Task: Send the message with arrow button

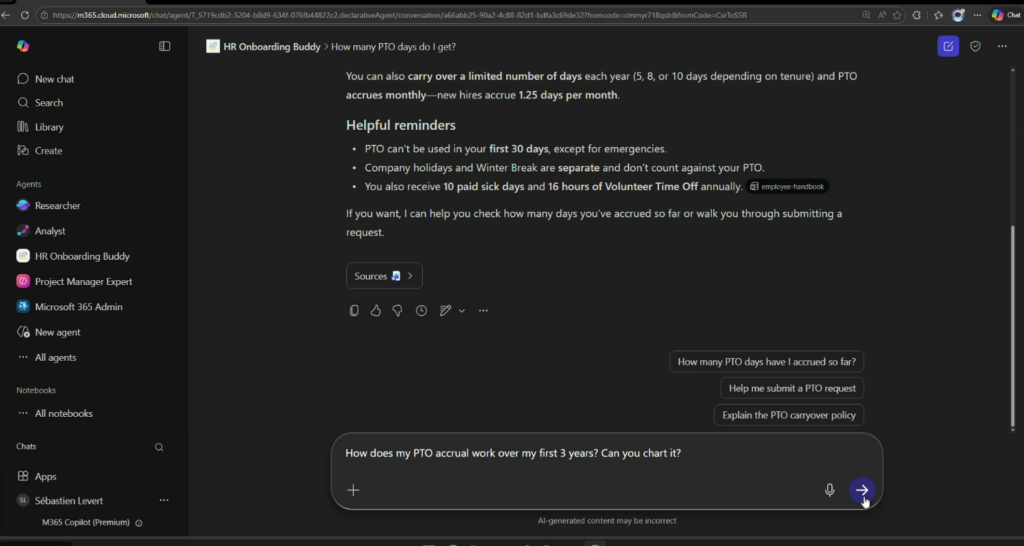Action: (x=862, y=490)
